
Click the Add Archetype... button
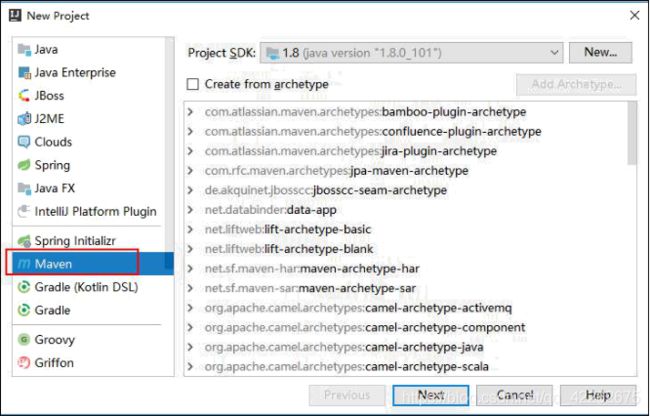[x=576, y=85]
